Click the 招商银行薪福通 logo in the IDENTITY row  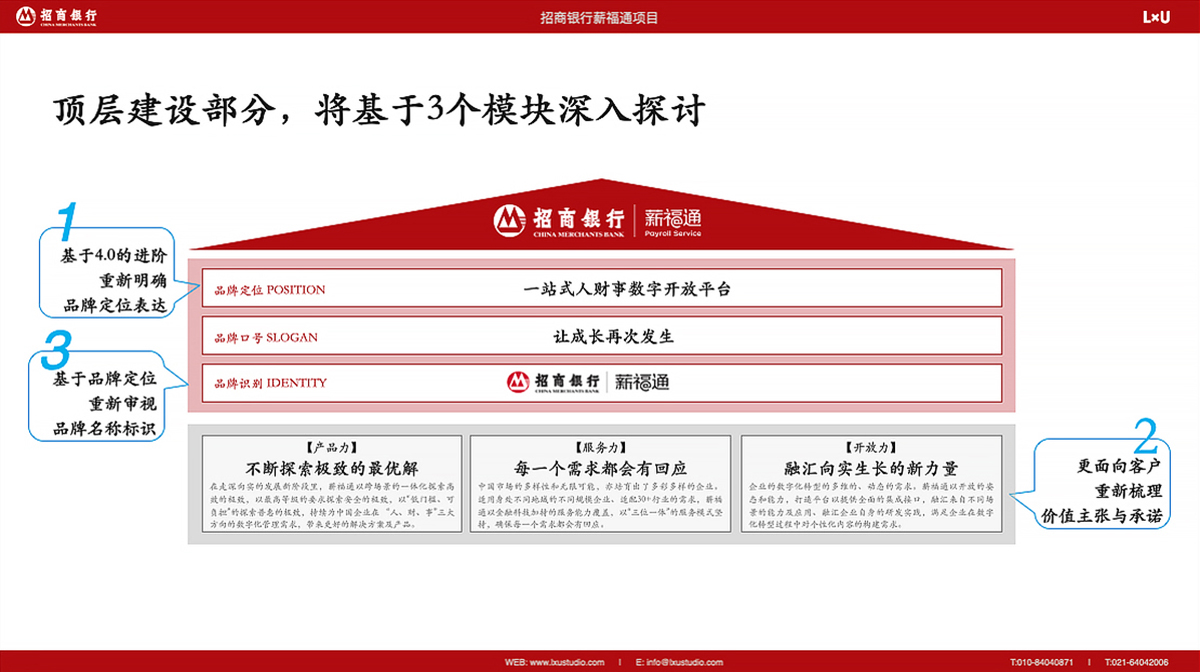point(587,382)
